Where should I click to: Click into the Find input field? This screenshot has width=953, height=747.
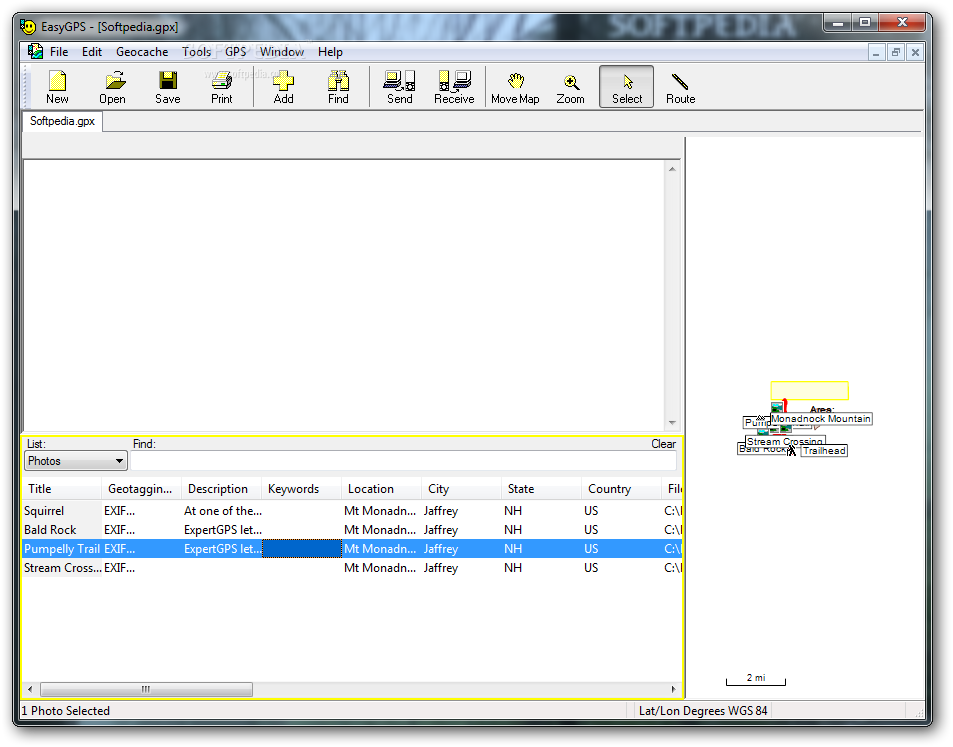(404, 461)
